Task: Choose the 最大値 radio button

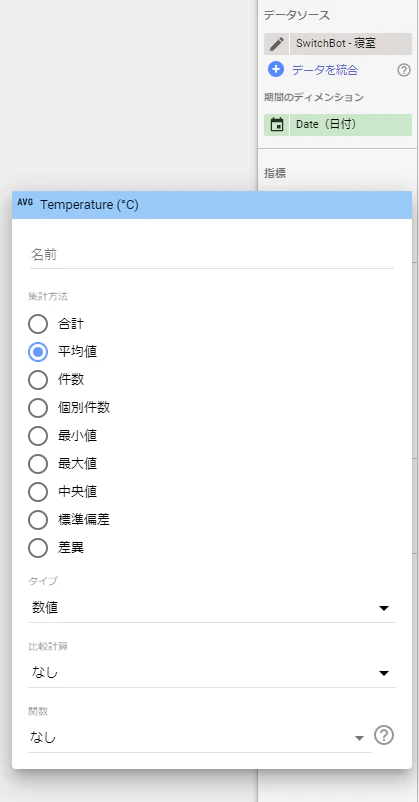Action: click(x=38, y=464)
